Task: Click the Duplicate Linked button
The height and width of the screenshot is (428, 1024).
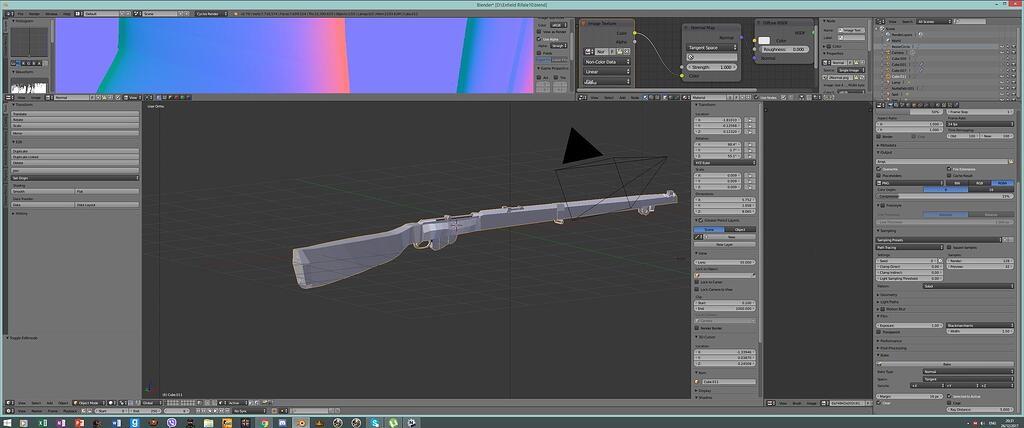Action: (75, 157)
